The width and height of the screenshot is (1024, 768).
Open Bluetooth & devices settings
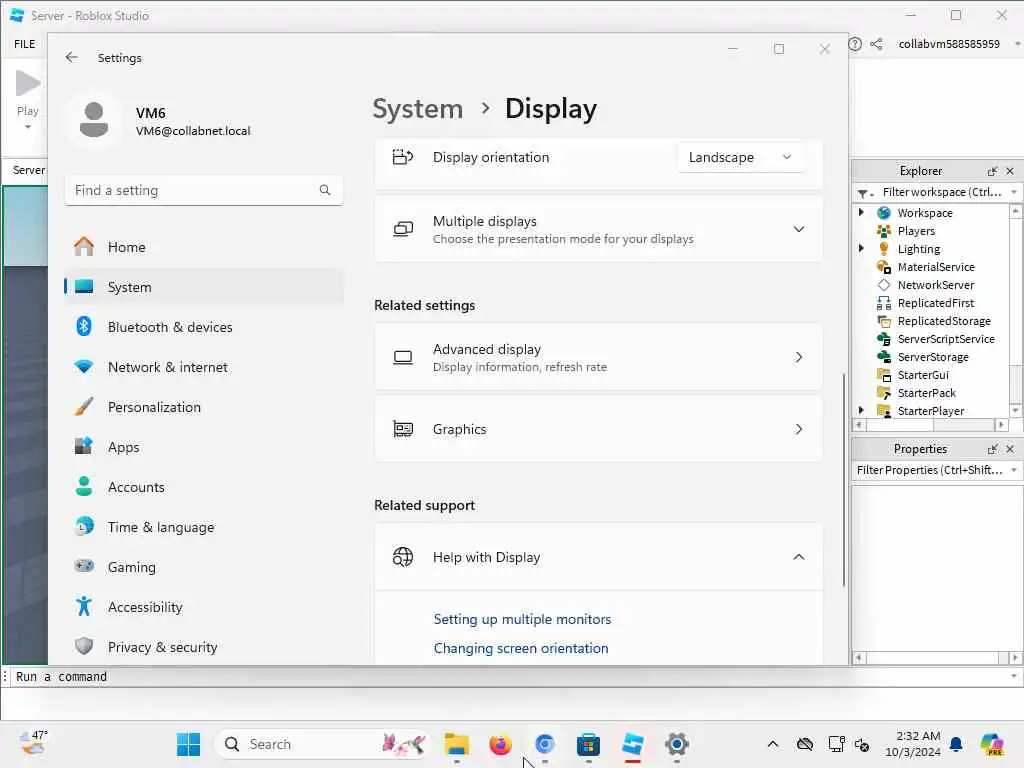[x=204, y=327]
